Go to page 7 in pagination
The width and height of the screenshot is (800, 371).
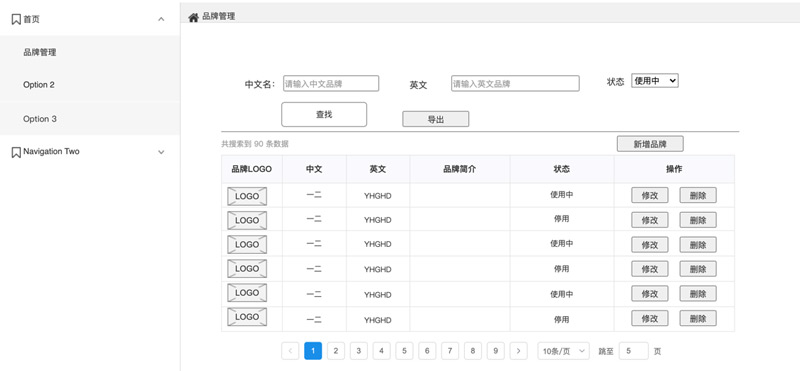[449, 351]
